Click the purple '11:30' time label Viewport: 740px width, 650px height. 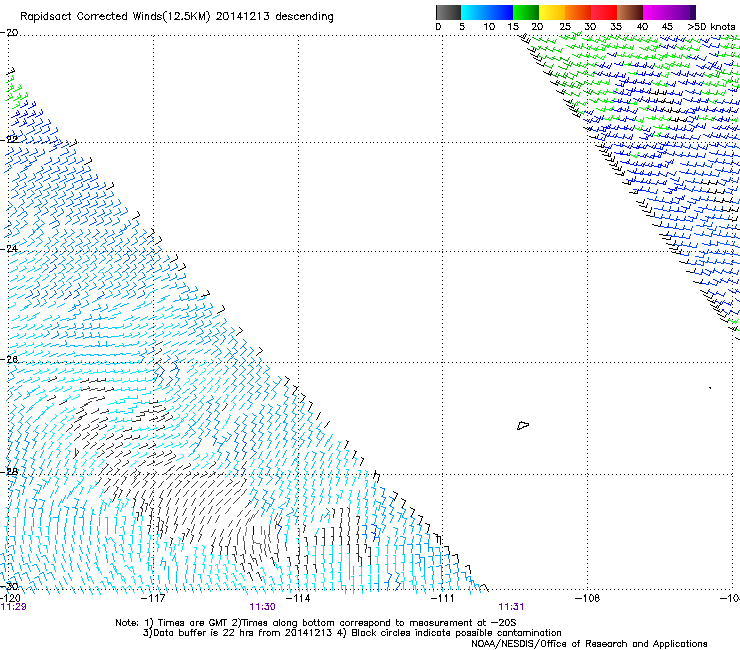tap(262, 607)
